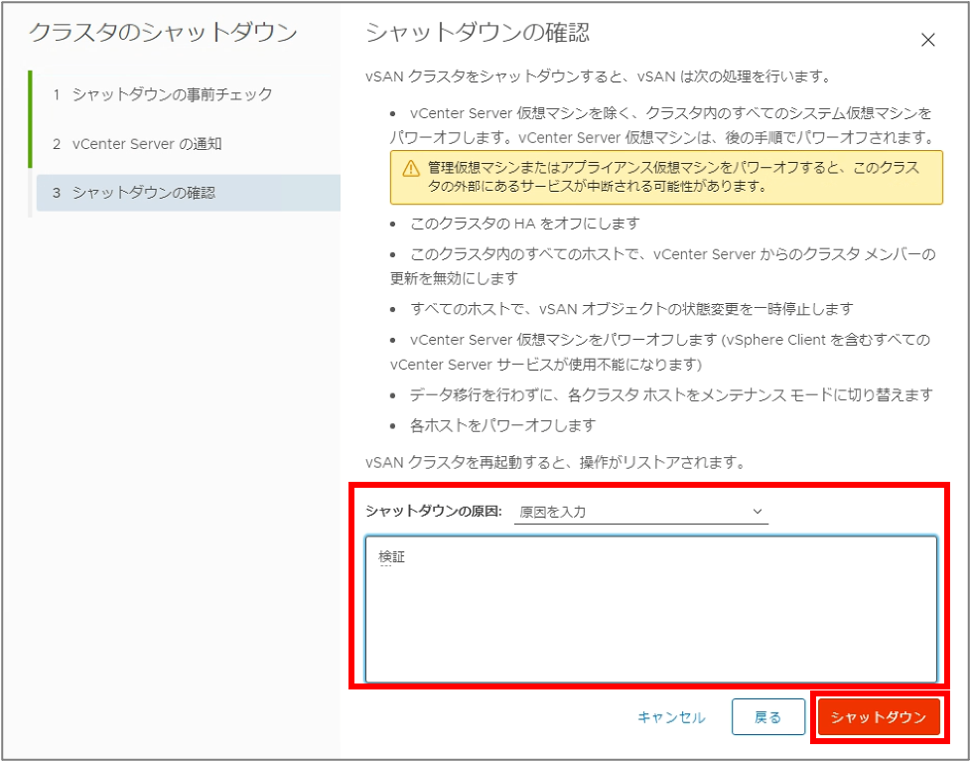This screenshot has height=761, width=971.
Task: Click the 戻る button
Action: pyautogui.click(x=767, y=717)
